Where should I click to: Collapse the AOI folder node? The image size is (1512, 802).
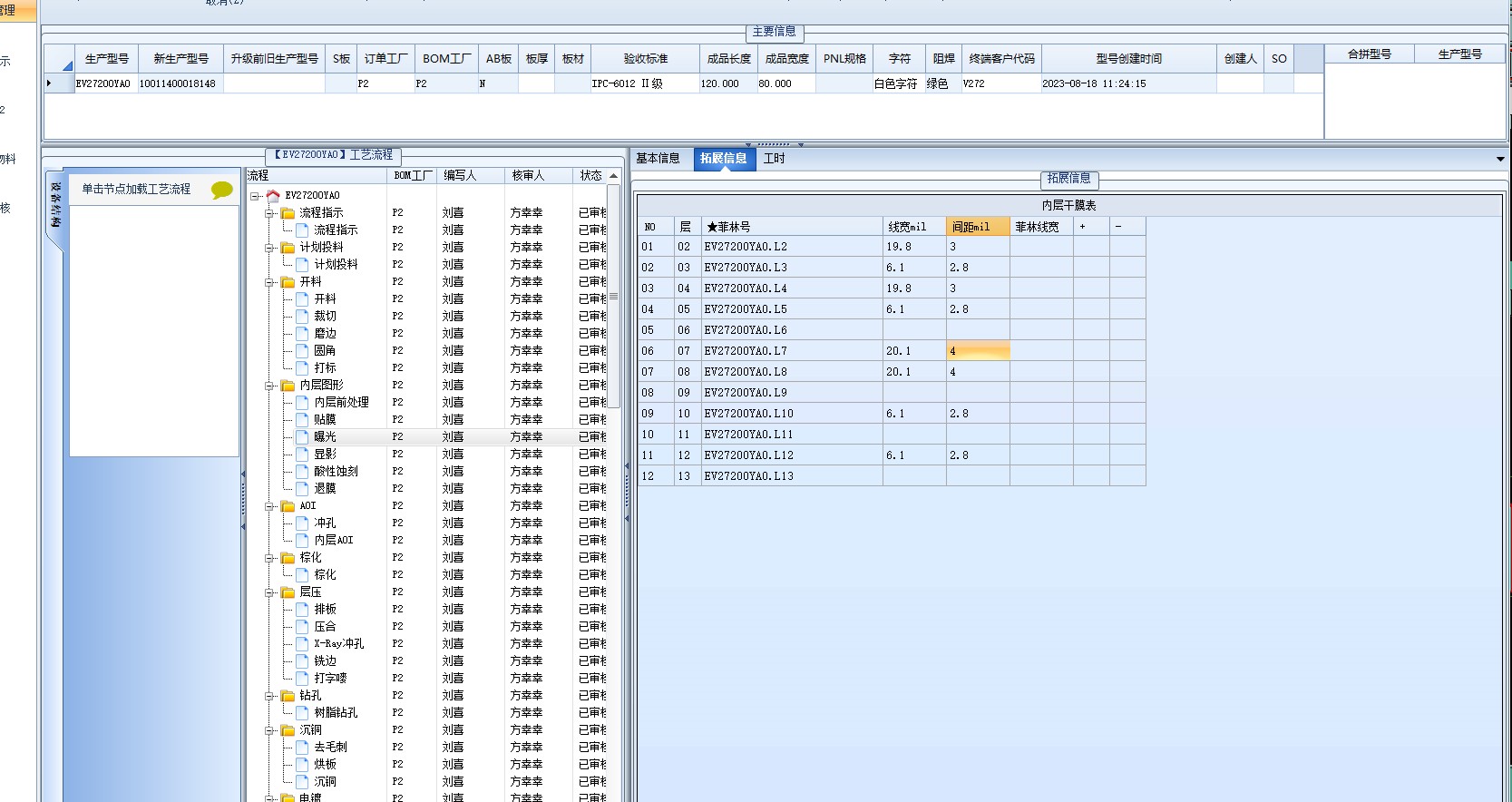point(269,505)
